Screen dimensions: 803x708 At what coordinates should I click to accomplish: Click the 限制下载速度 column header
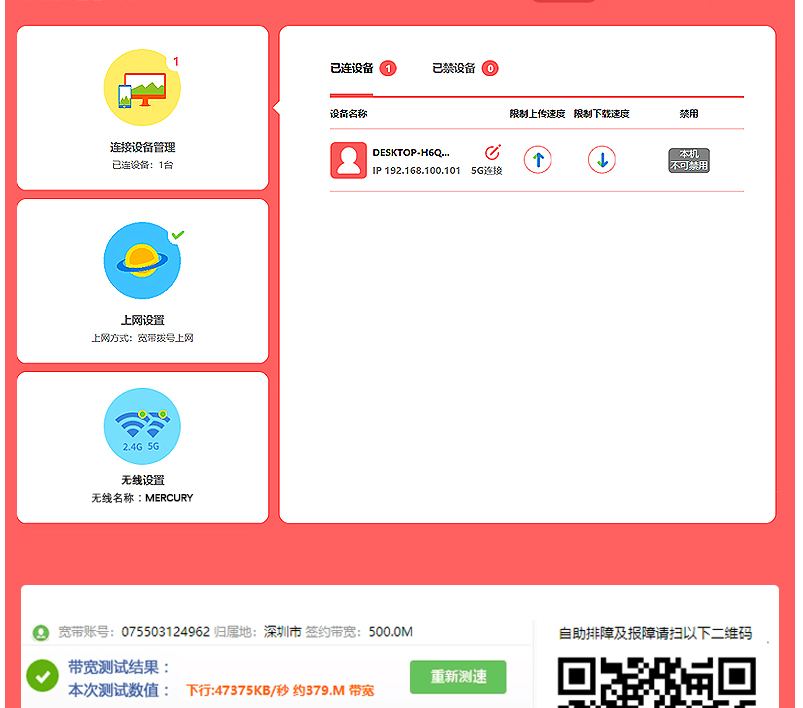tap(601, 114)
